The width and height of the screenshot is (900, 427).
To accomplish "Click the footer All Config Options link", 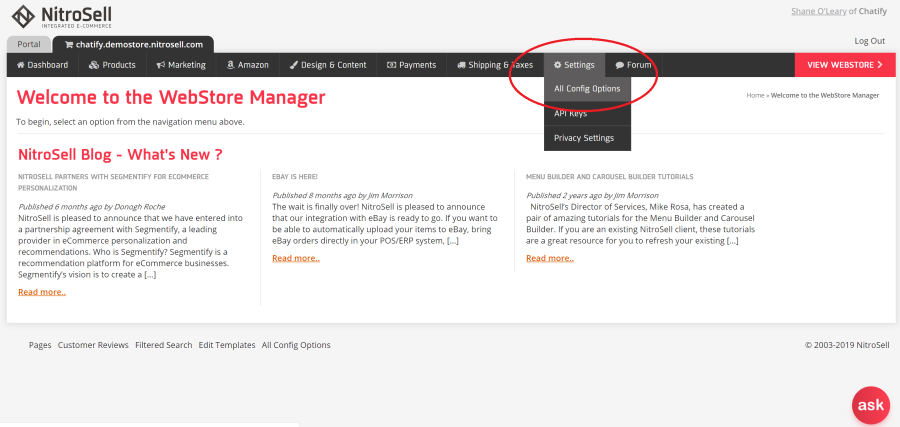I will tap(296, 345).
